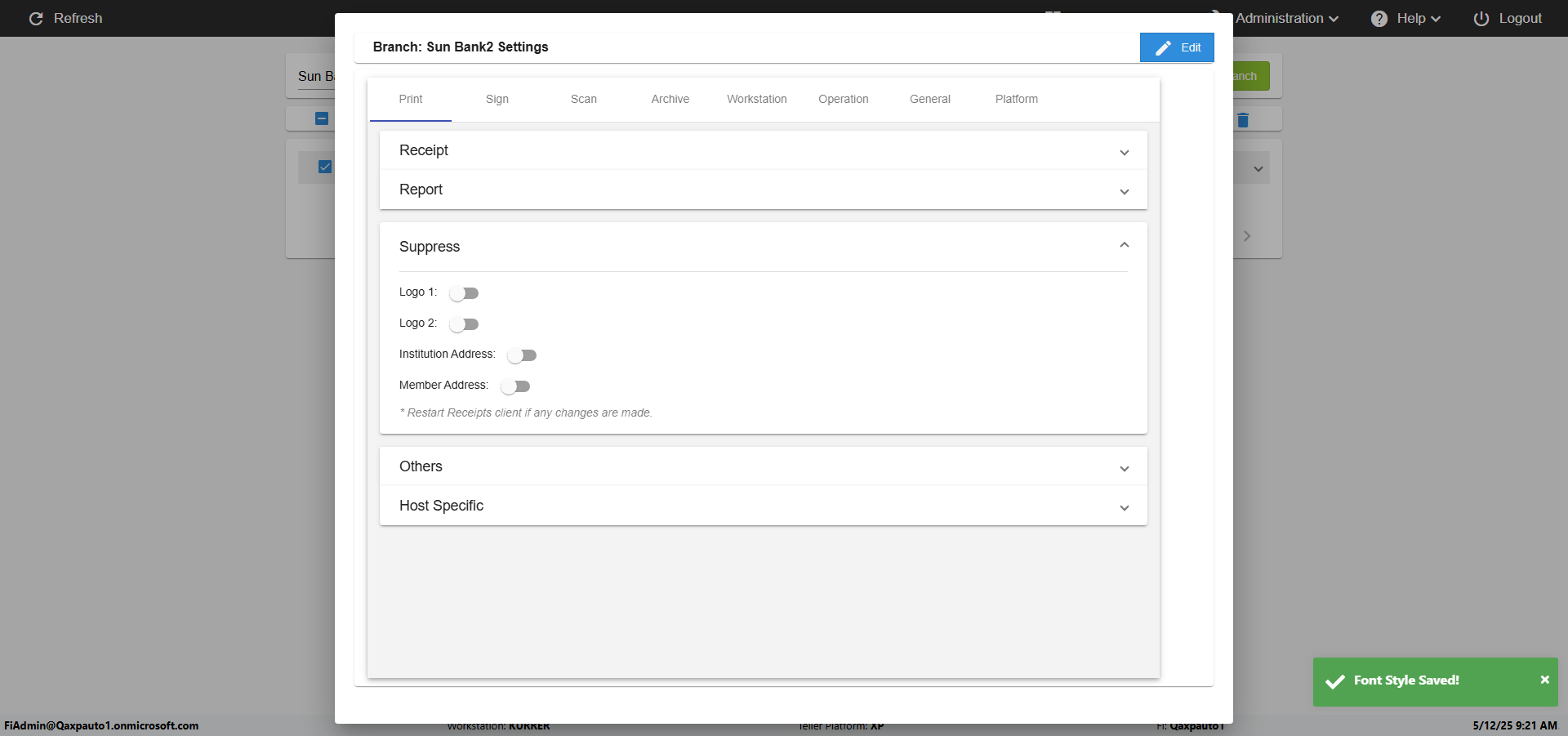Expand the Report section

pos(763,190)
